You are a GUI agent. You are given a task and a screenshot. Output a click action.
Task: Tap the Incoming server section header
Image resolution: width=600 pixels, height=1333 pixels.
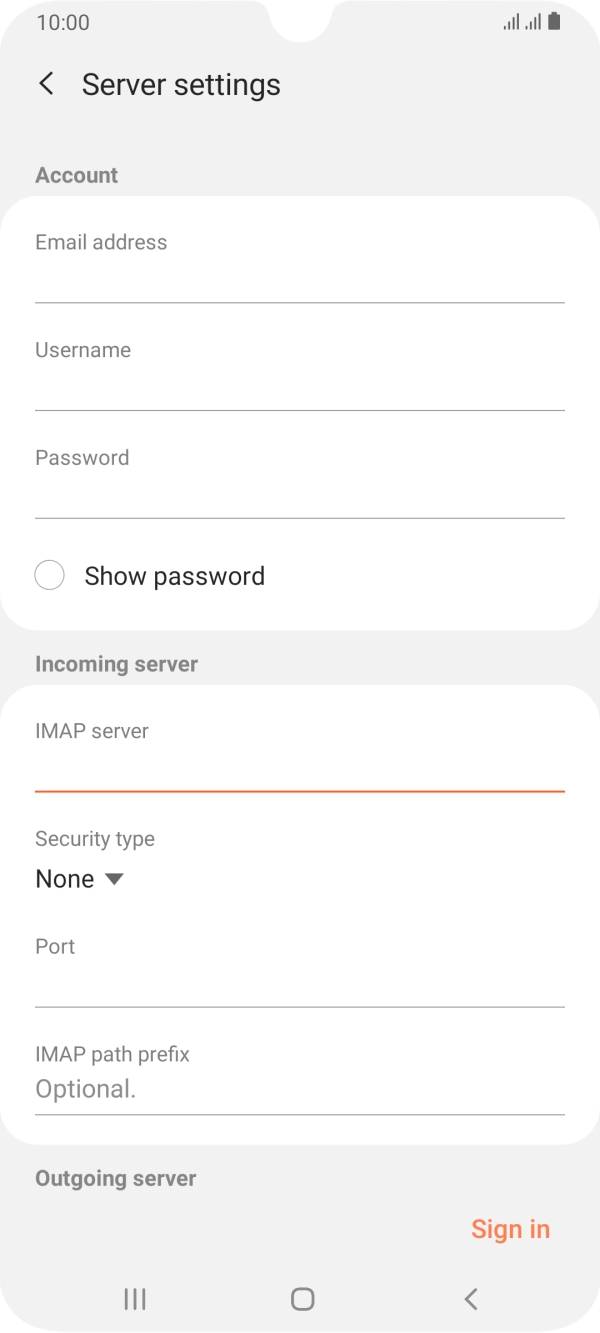(x=116, y=663)
